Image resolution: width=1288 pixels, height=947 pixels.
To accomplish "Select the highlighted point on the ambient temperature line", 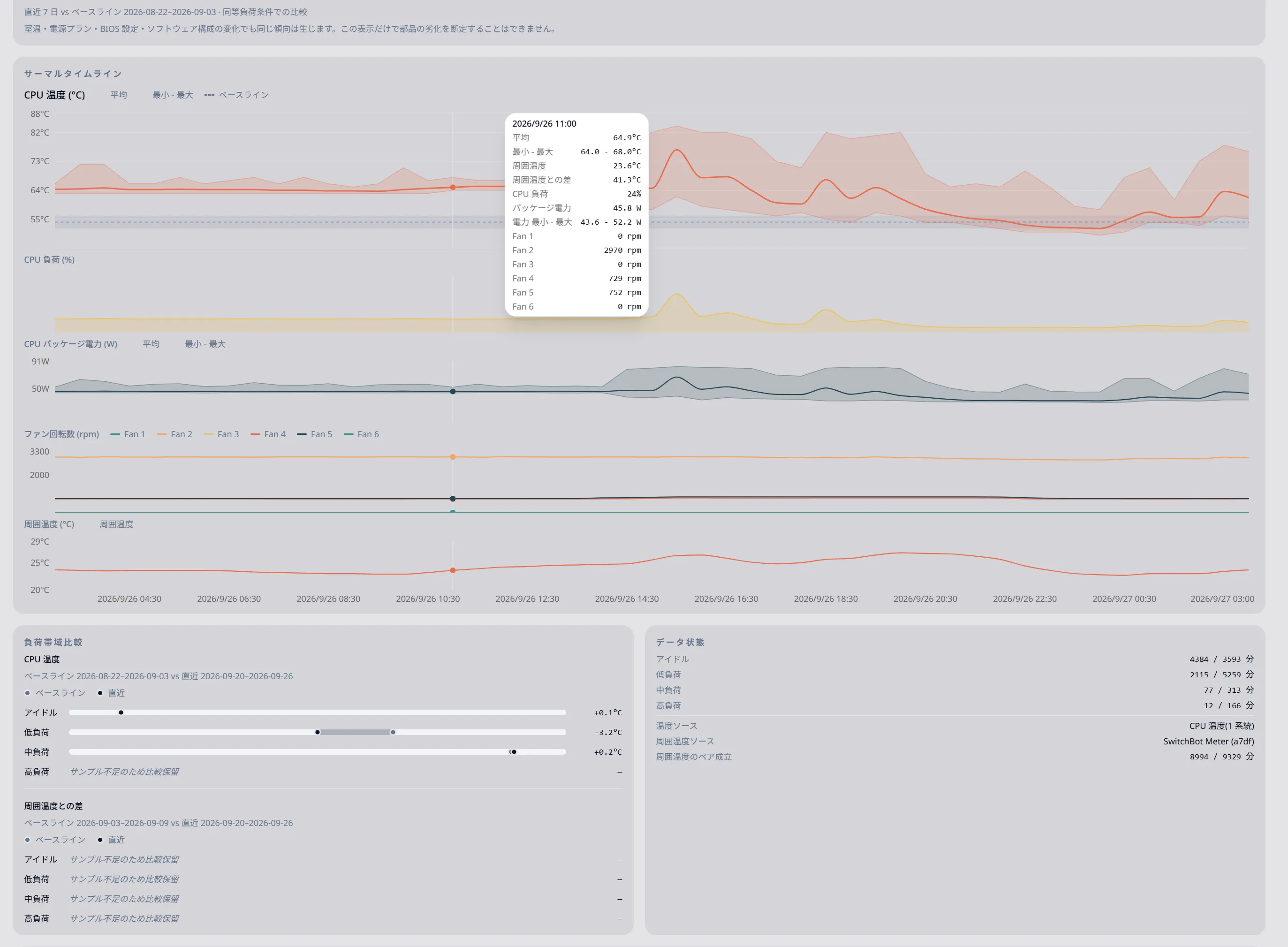I will pos(453,570).
